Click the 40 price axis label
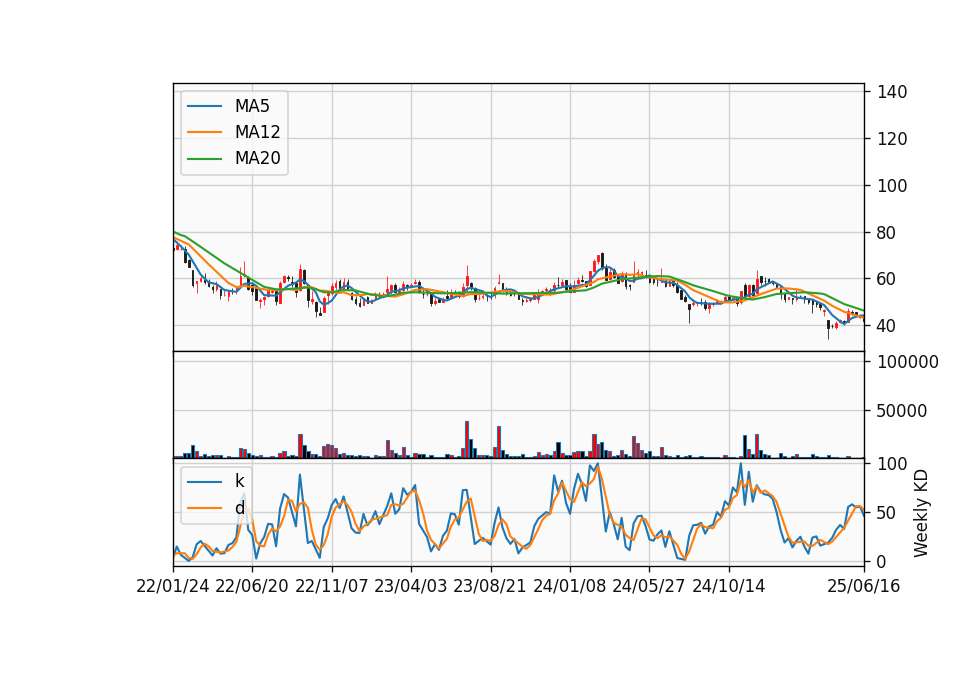The height and width of the screenshot is (690, 960). click(x=887, y=326)
